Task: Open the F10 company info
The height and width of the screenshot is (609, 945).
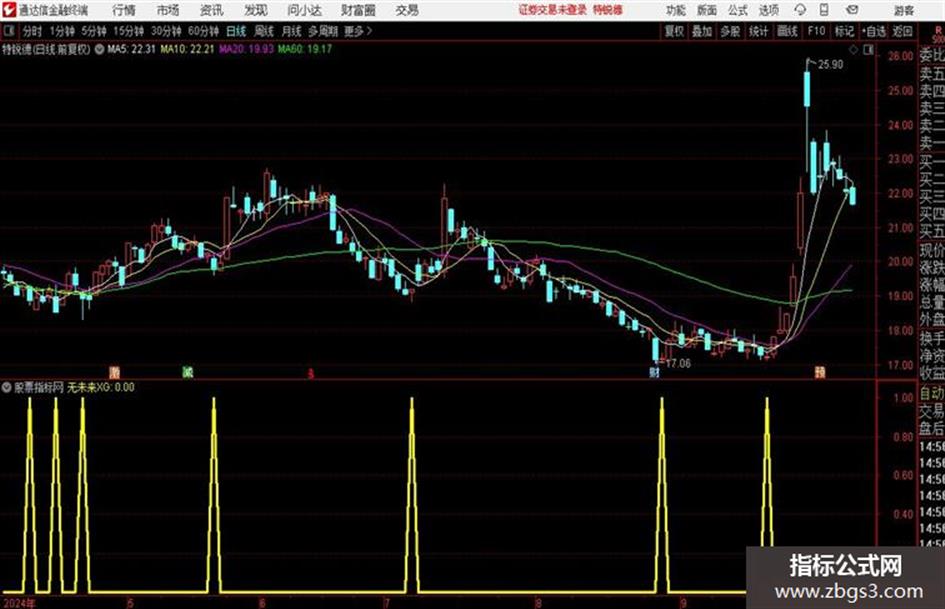Action: pos(816,31)
